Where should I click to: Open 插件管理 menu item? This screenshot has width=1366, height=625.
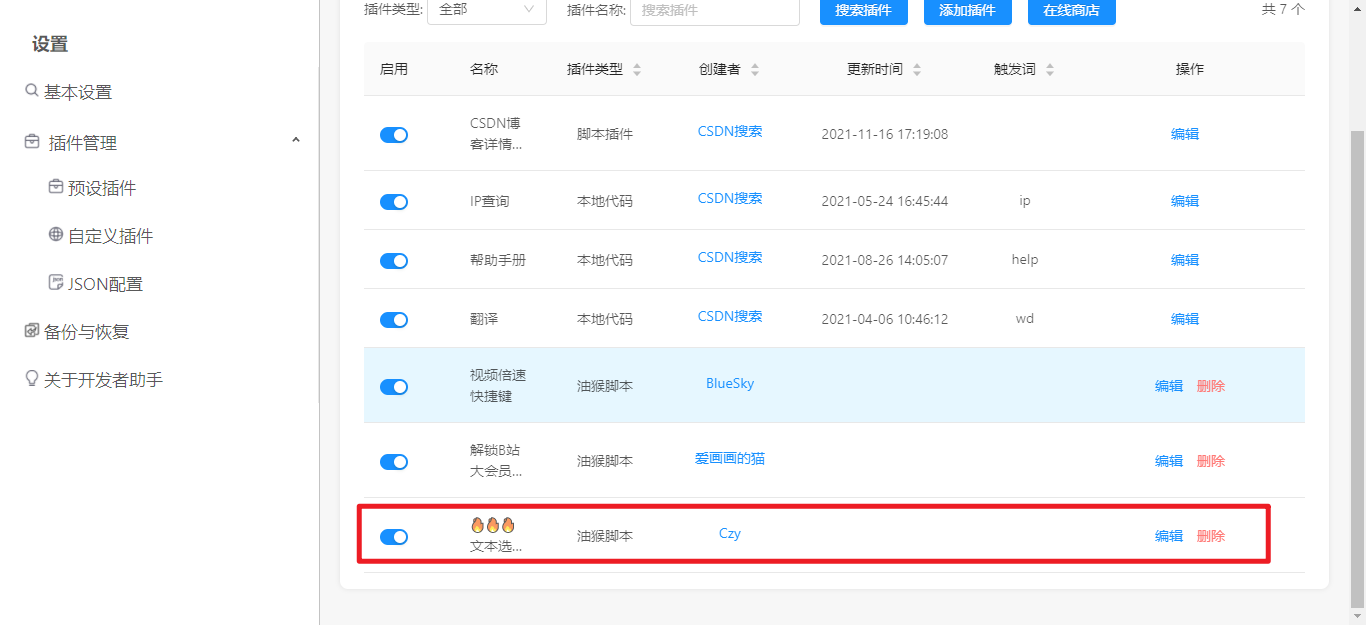pos(83,143)
